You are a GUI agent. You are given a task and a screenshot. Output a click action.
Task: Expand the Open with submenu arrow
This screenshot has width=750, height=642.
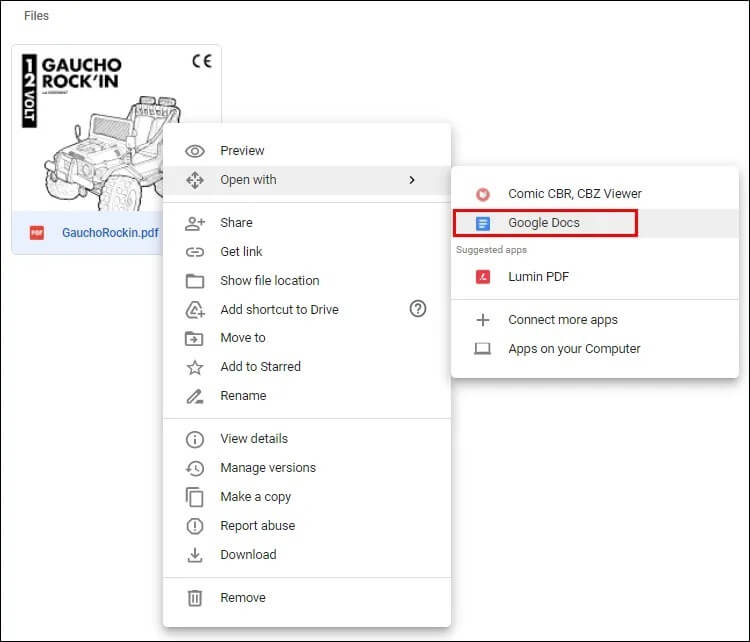412,180
